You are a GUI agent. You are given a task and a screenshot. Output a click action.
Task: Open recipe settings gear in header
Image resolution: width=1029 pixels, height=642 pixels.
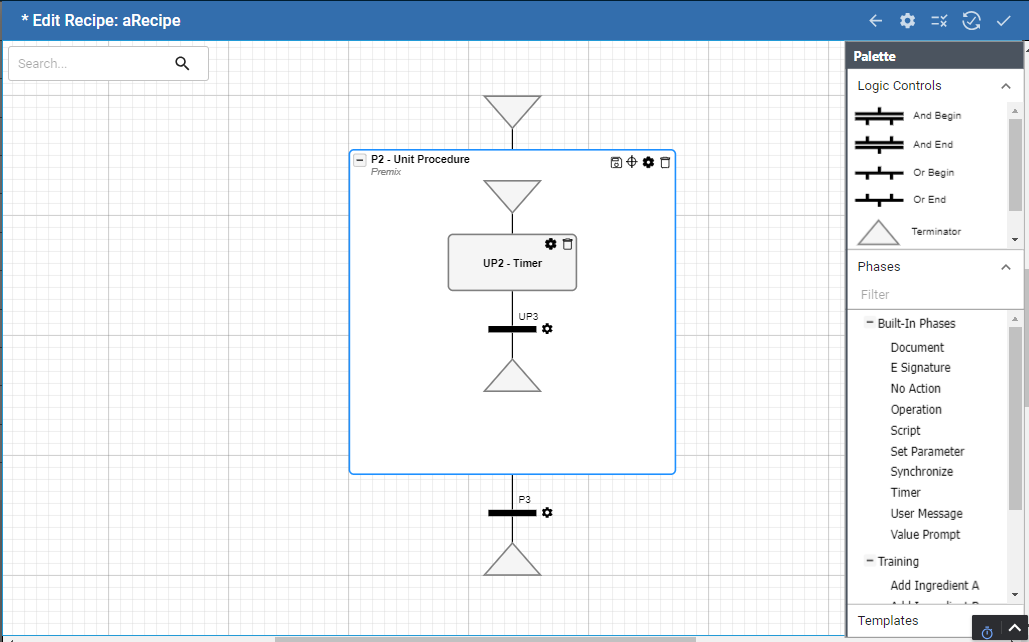coord(907,20)
